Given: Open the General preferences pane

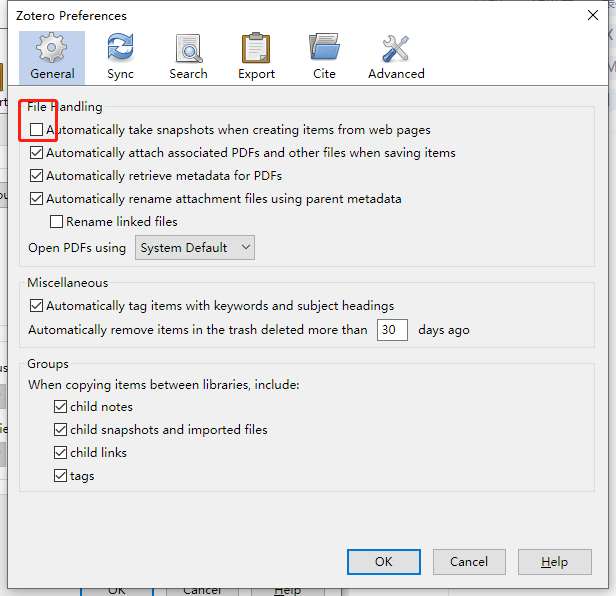Looking at the screenshot, I should tap(52, 57).
